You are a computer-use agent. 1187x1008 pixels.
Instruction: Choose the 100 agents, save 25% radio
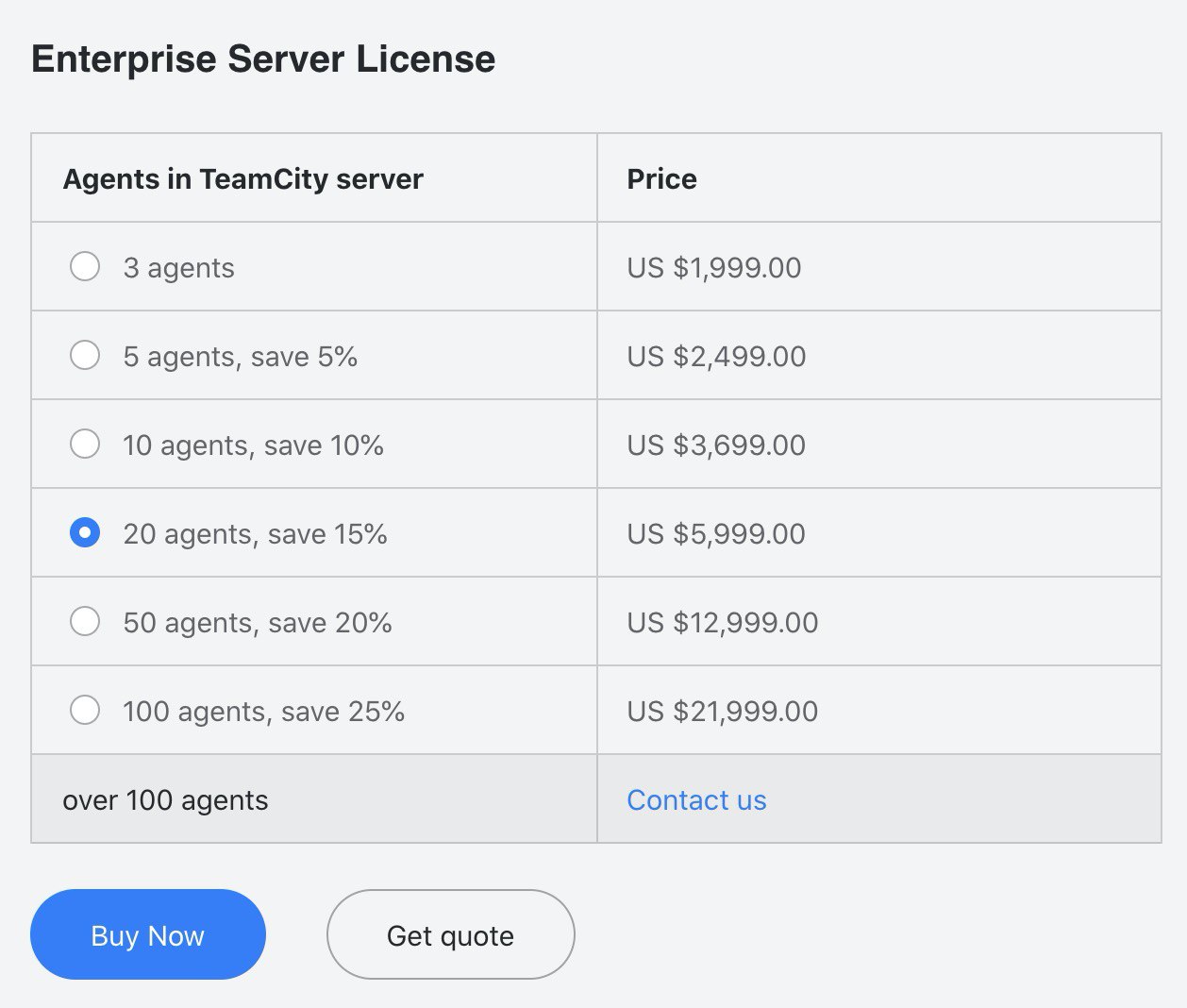[x=85, y=710]
